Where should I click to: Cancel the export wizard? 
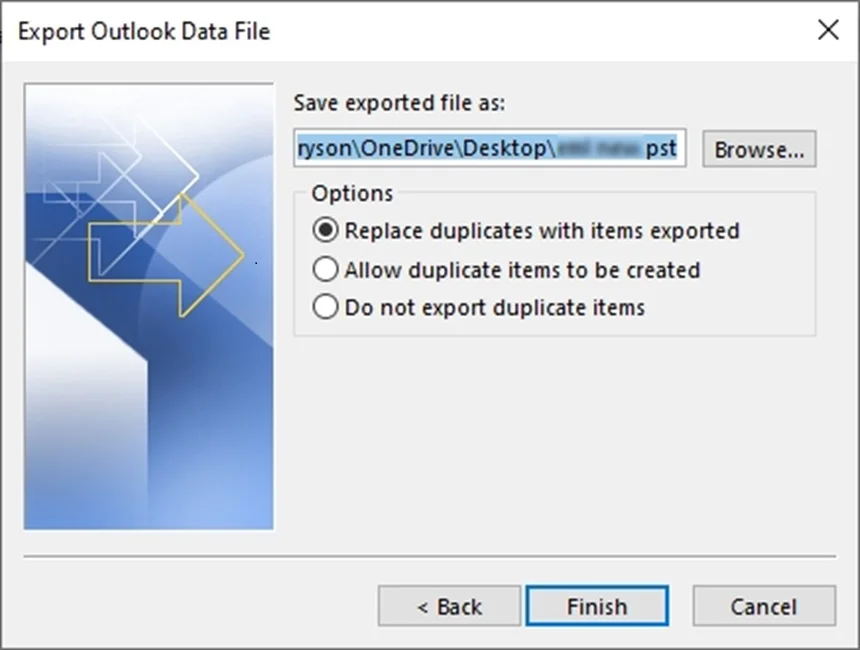[764, 606]
